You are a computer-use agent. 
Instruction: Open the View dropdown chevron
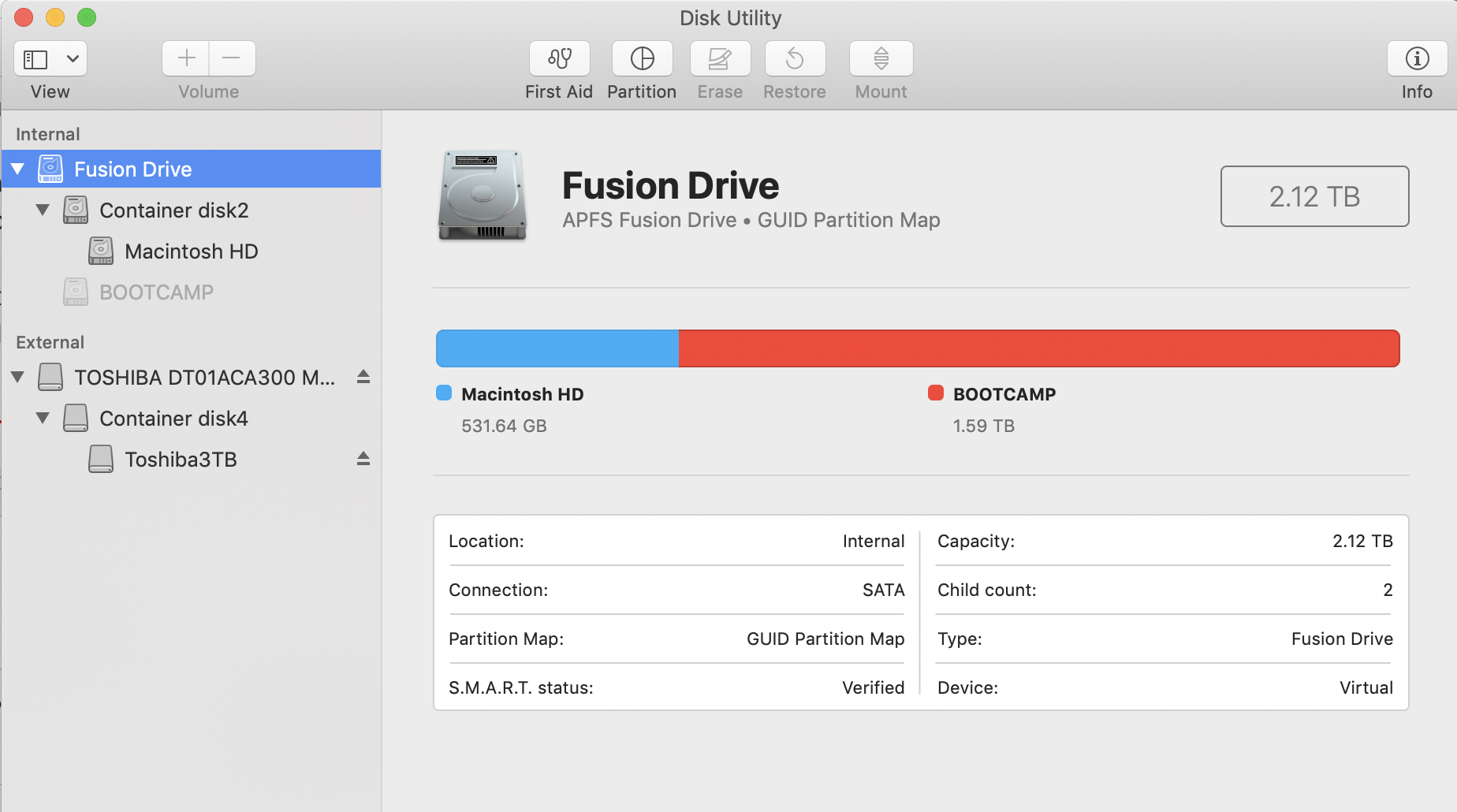73,59
